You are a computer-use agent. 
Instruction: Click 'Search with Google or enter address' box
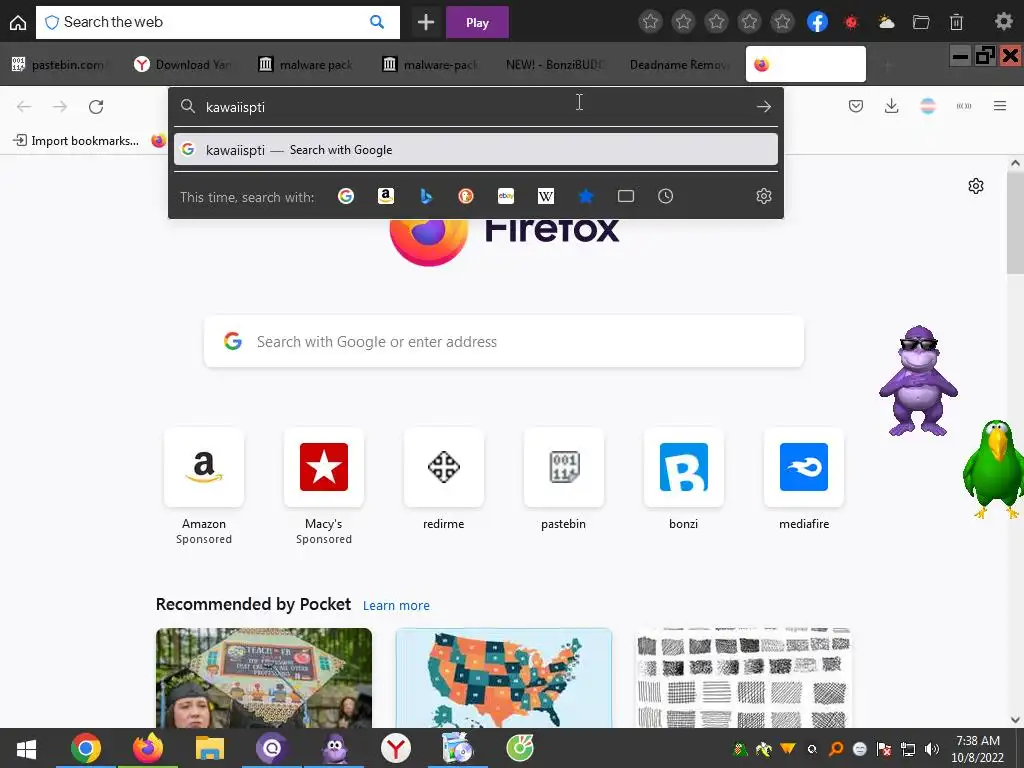tap(504, 342)
